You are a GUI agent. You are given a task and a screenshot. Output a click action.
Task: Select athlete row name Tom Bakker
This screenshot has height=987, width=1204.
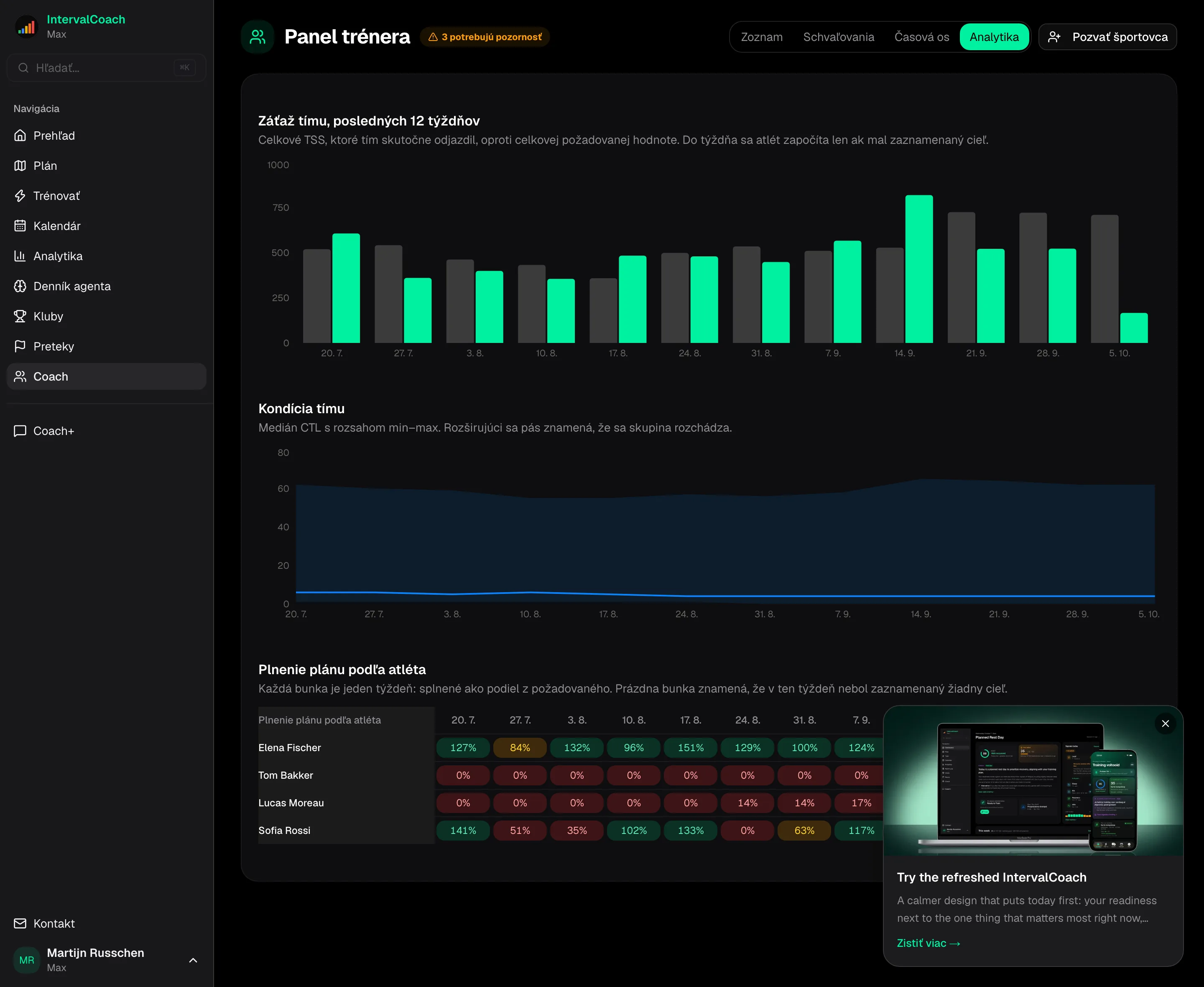(285, 775)
